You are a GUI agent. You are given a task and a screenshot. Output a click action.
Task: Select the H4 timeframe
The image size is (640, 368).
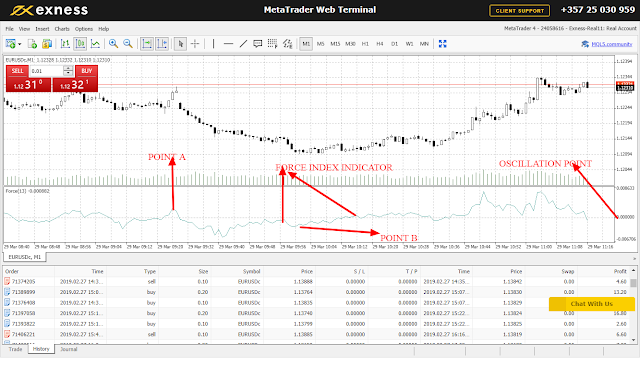point(380,44)
